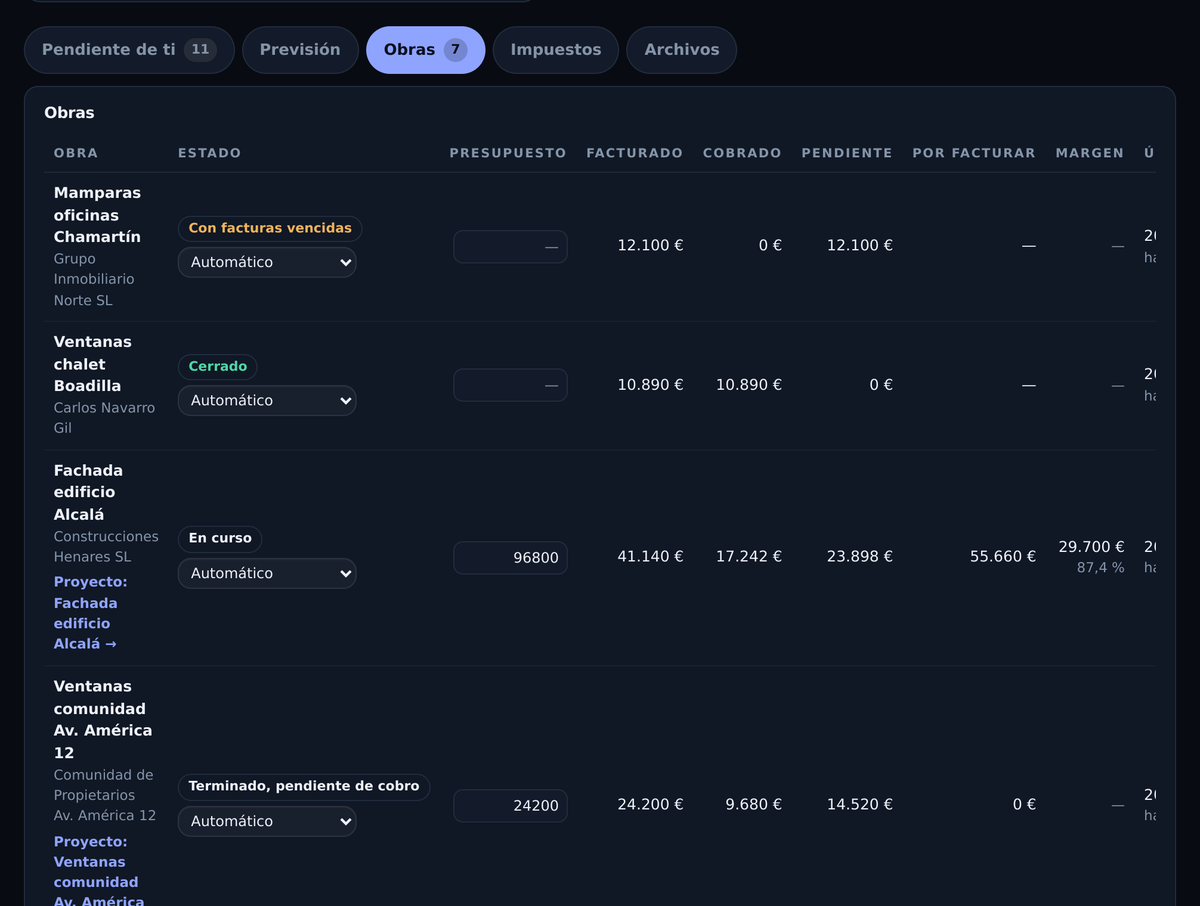Click the Terminado, pendiente de cobro badge
Image resolution: width=1200 pixels, height=906 pixels.
pos(304,786)
